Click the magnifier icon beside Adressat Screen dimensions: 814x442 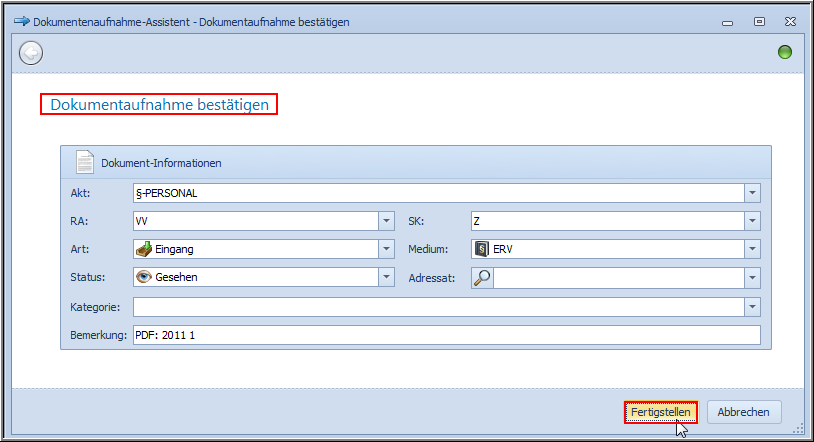tap(481, 278)
